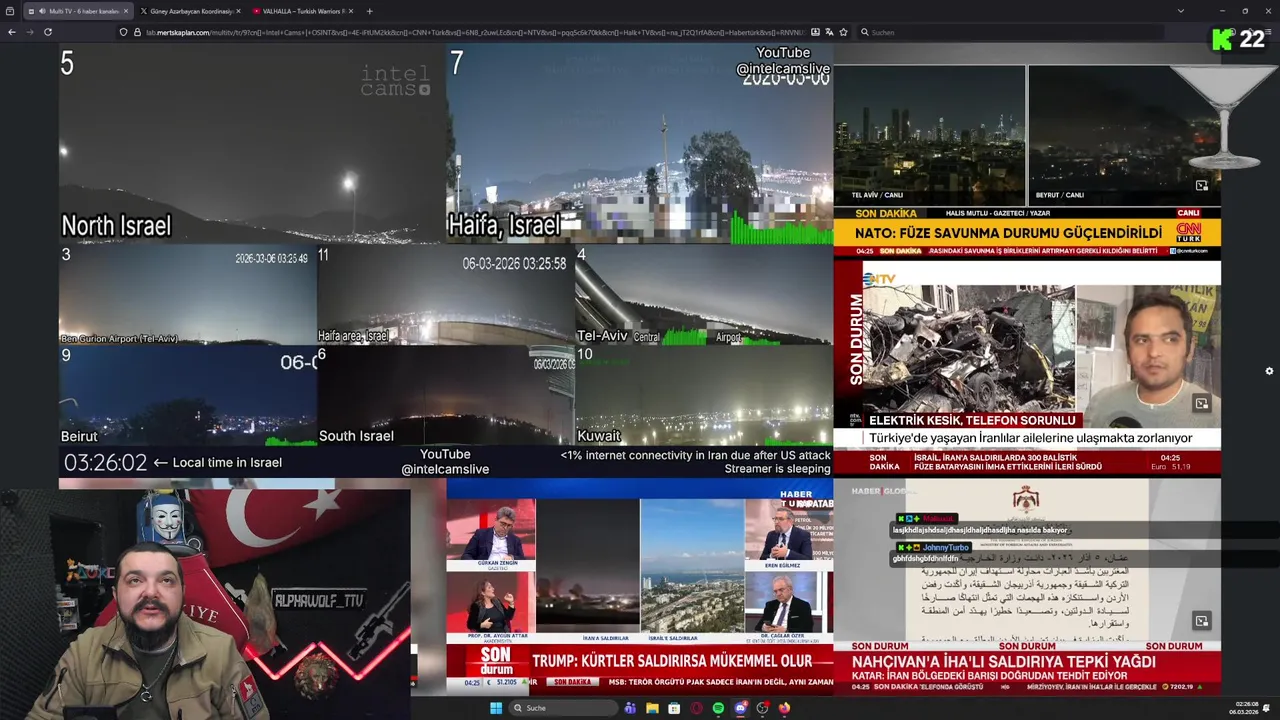
Task: Open Opera browser from the taskbar
Action: (x=696, y=708)
